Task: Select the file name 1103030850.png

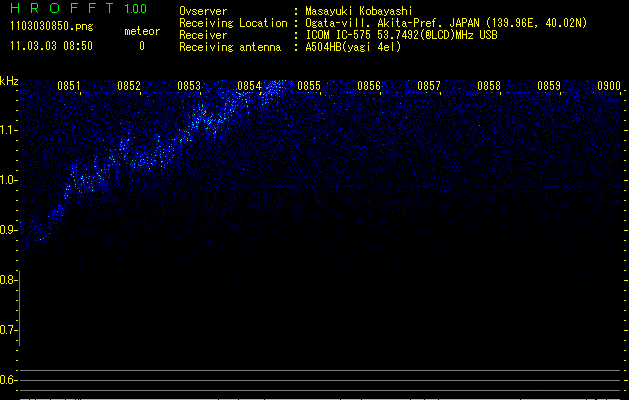Action: tap(52, 27)
